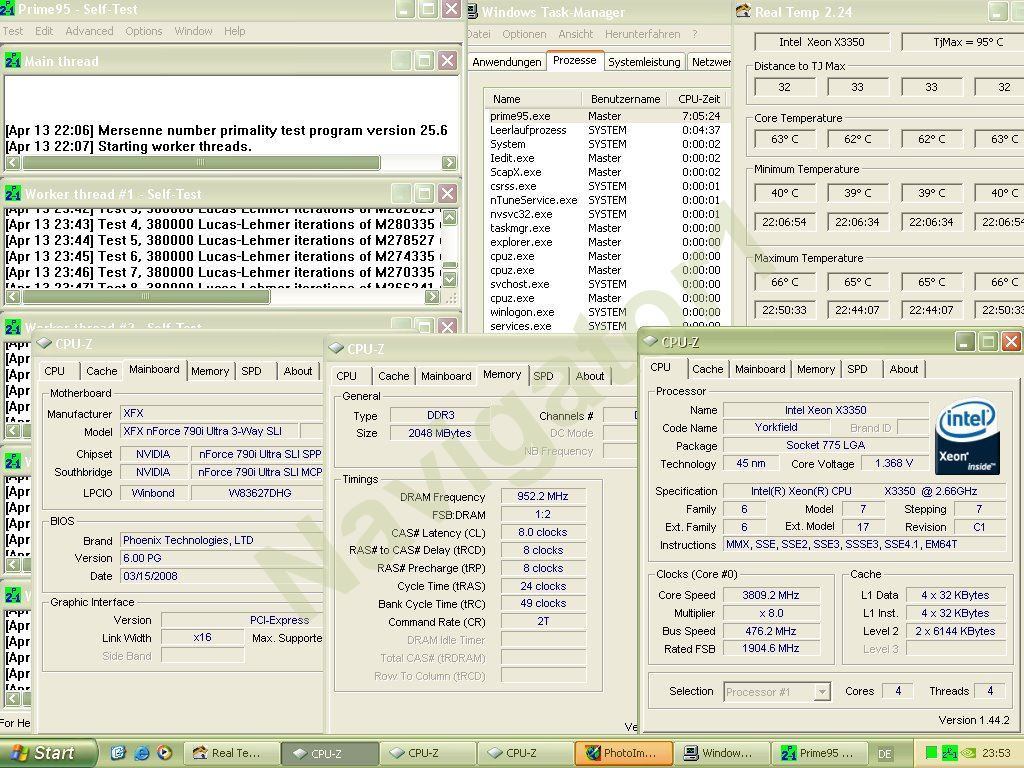Select explorer.exe process row

coord(605,242)
